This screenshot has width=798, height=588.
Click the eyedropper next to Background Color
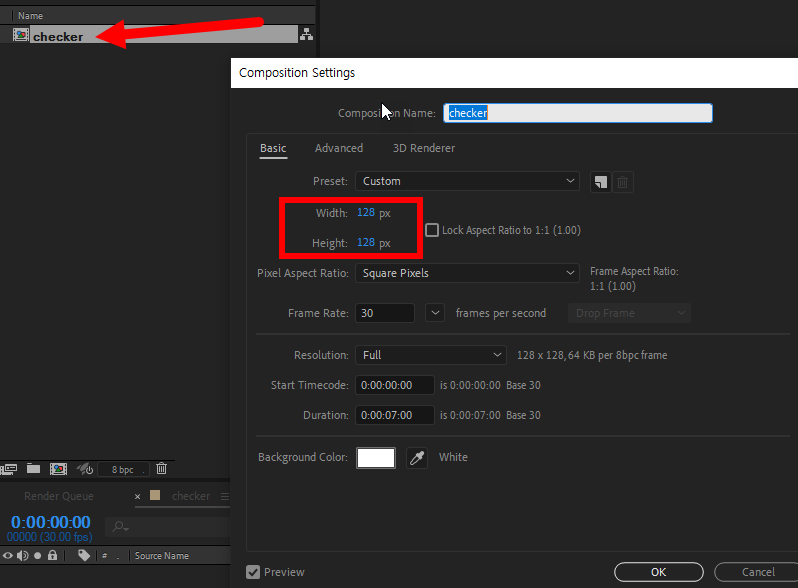[x=417, y=458]
